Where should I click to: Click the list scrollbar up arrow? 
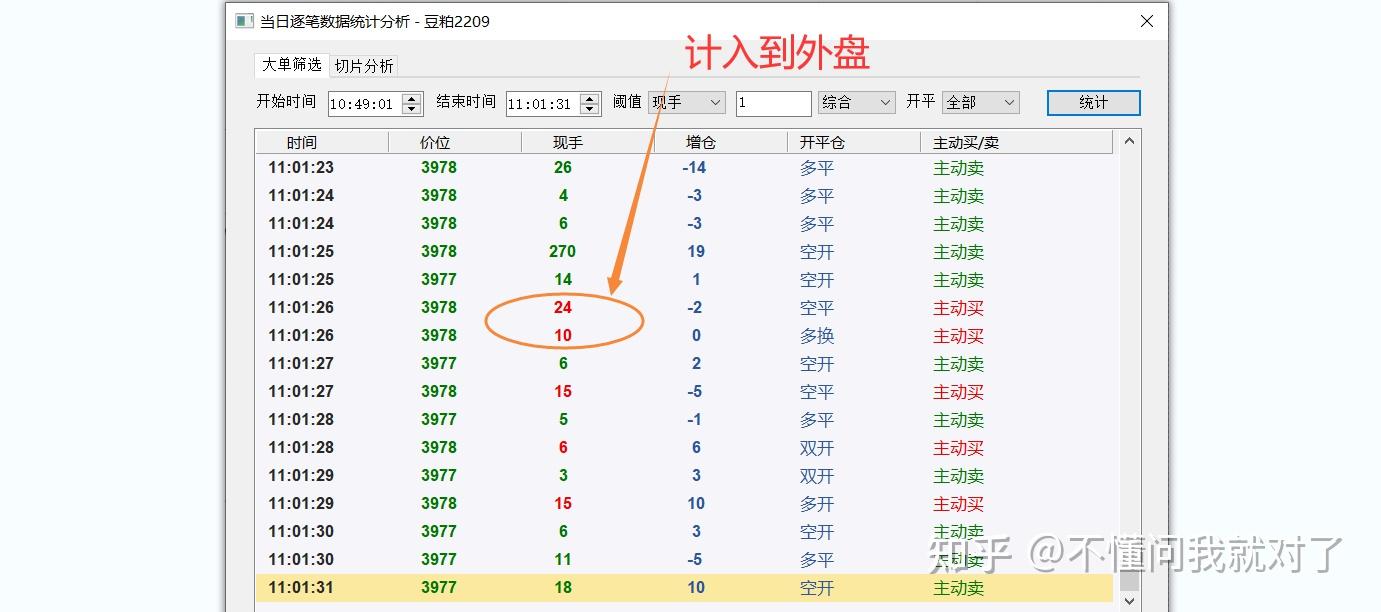point(1129,141)
